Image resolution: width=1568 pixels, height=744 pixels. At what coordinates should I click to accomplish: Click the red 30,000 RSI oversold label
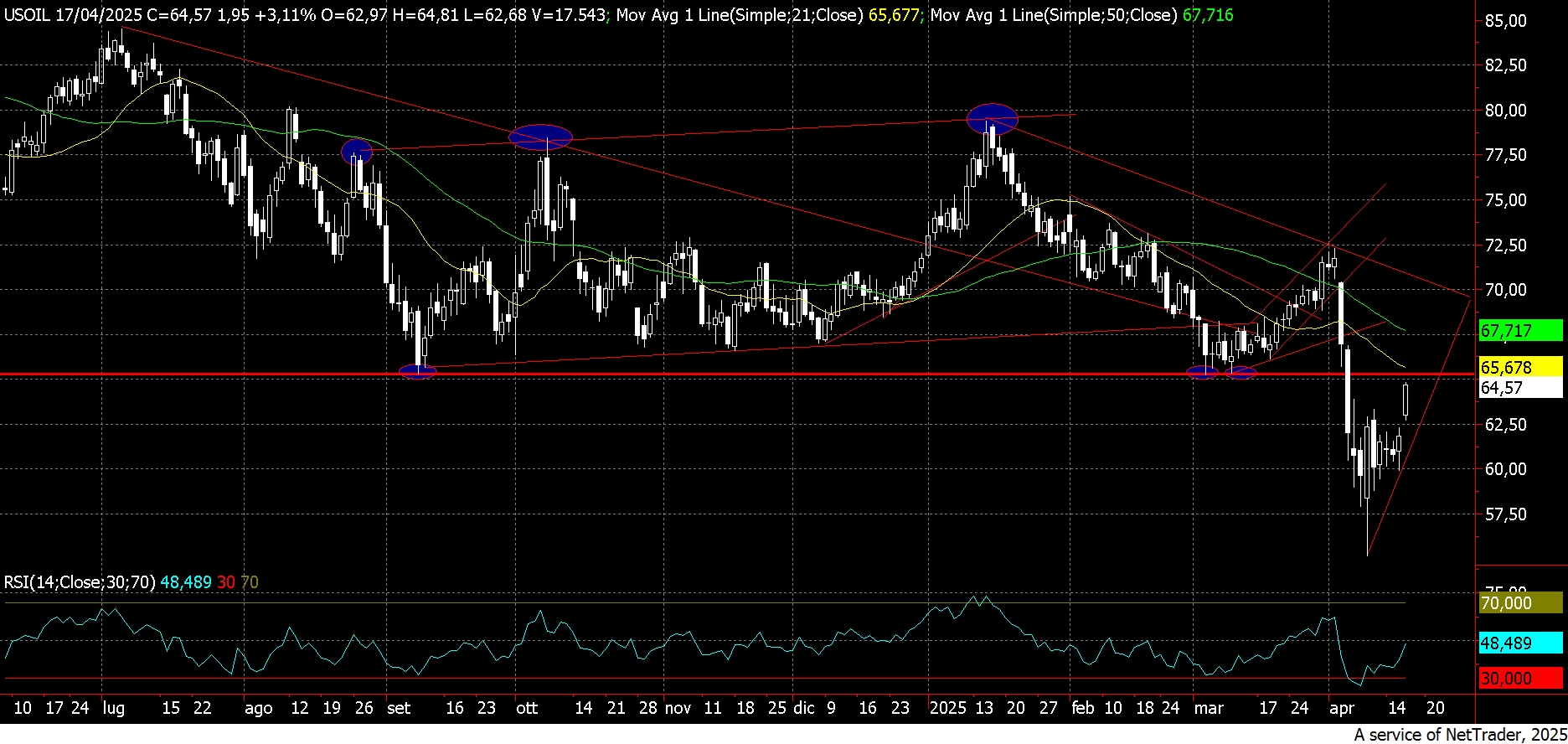1520,679
